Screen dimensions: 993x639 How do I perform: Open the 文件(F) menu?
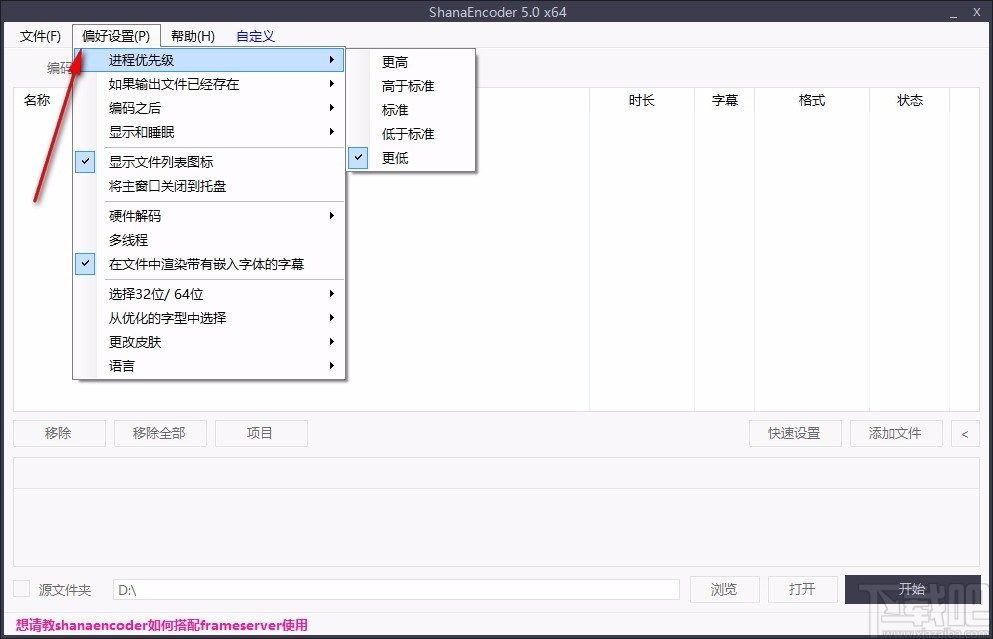pyautogui.click(x=39, y=35)
